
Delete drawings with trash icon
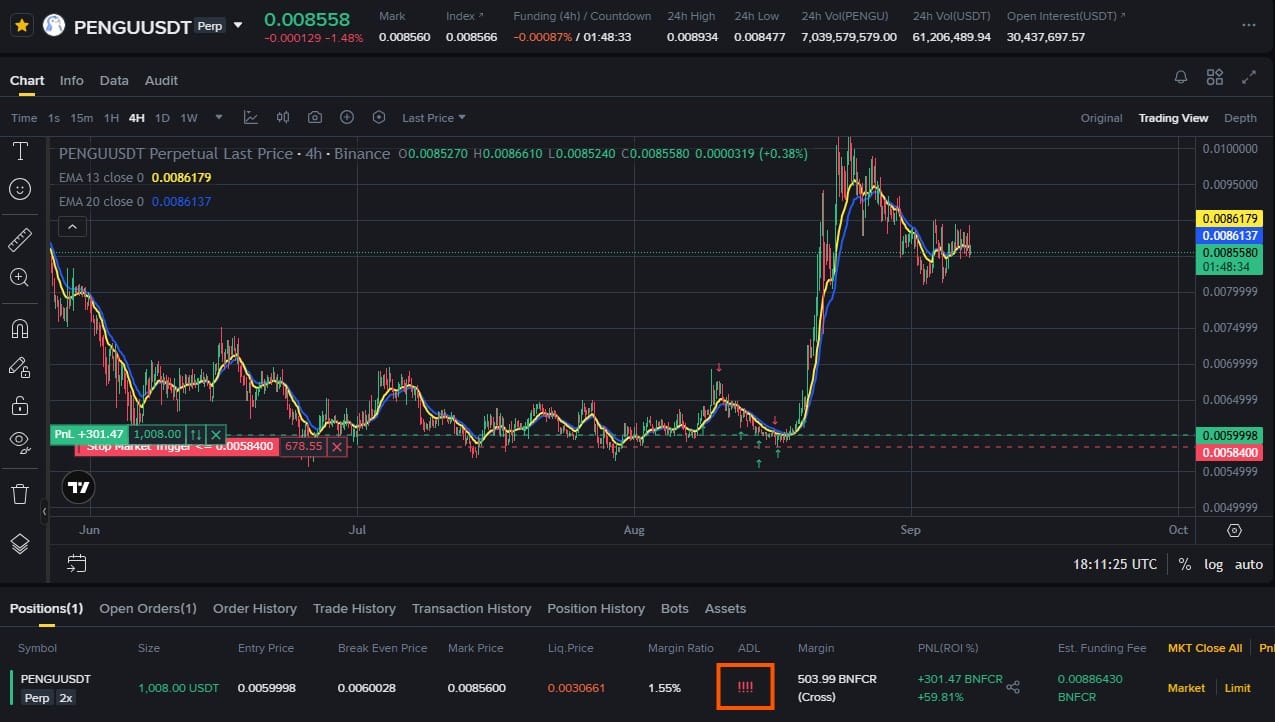(x=19, y=494)
